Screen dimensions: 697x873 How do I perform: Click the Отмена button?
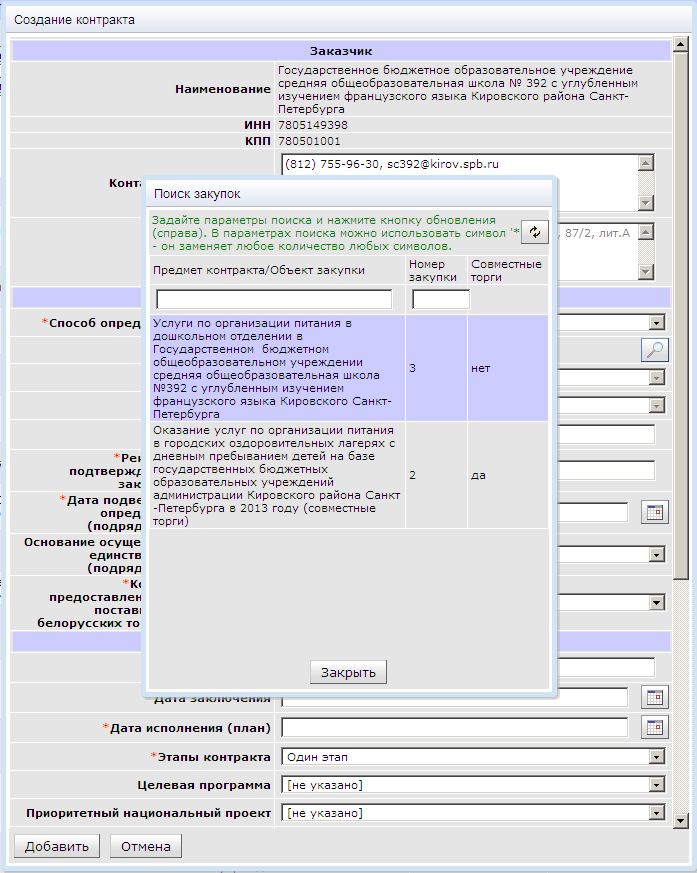coord(146,846)
